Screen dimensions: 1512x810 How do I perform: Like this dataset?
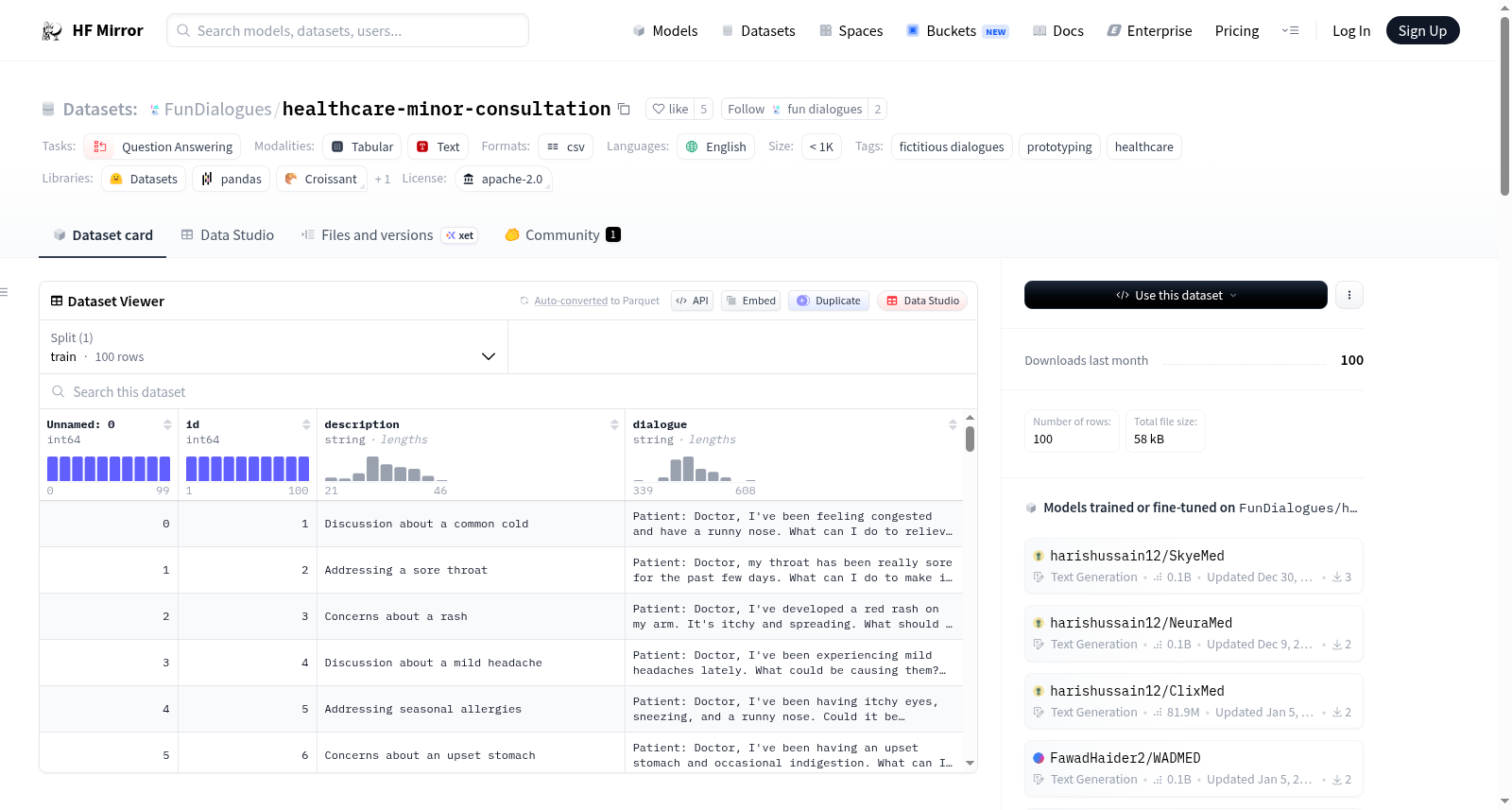(670, 109)
